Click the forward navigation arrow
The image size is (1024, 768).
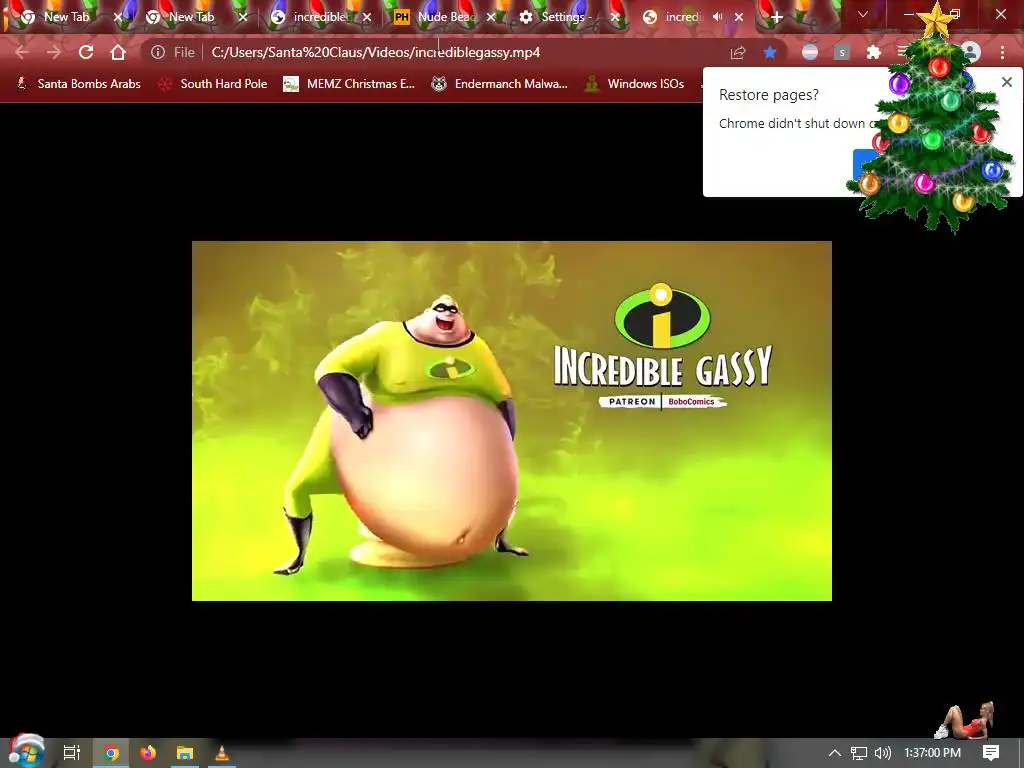(x=54, y=52)
